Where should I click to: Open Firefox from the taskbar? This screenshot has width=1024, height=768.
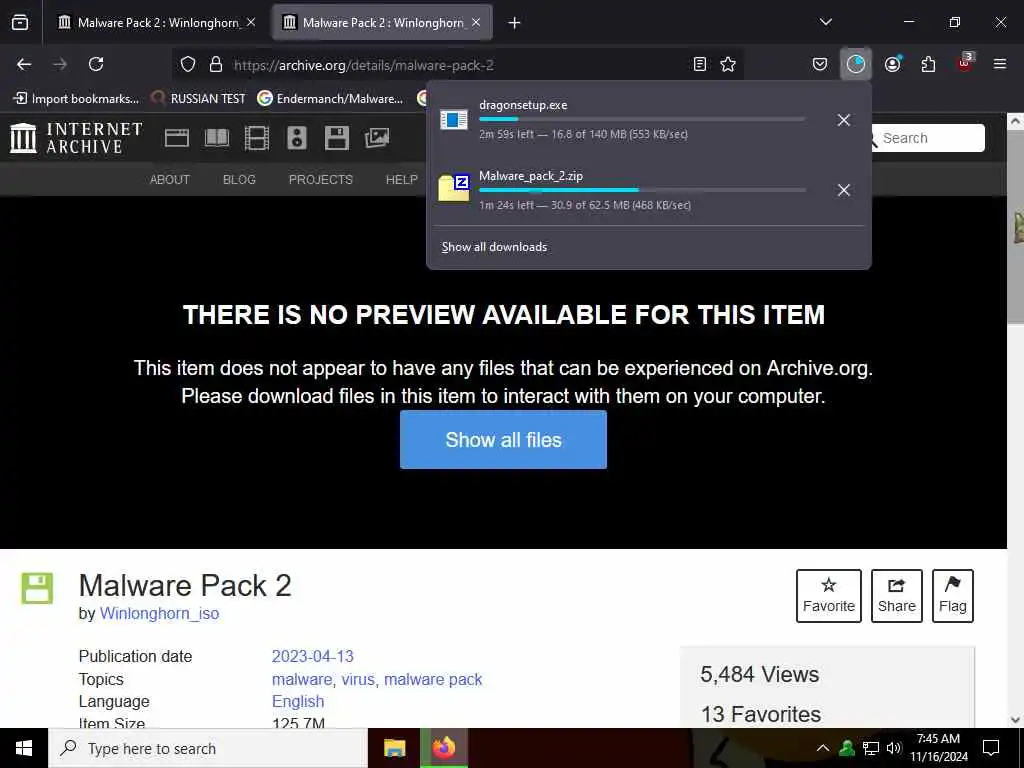444,748
